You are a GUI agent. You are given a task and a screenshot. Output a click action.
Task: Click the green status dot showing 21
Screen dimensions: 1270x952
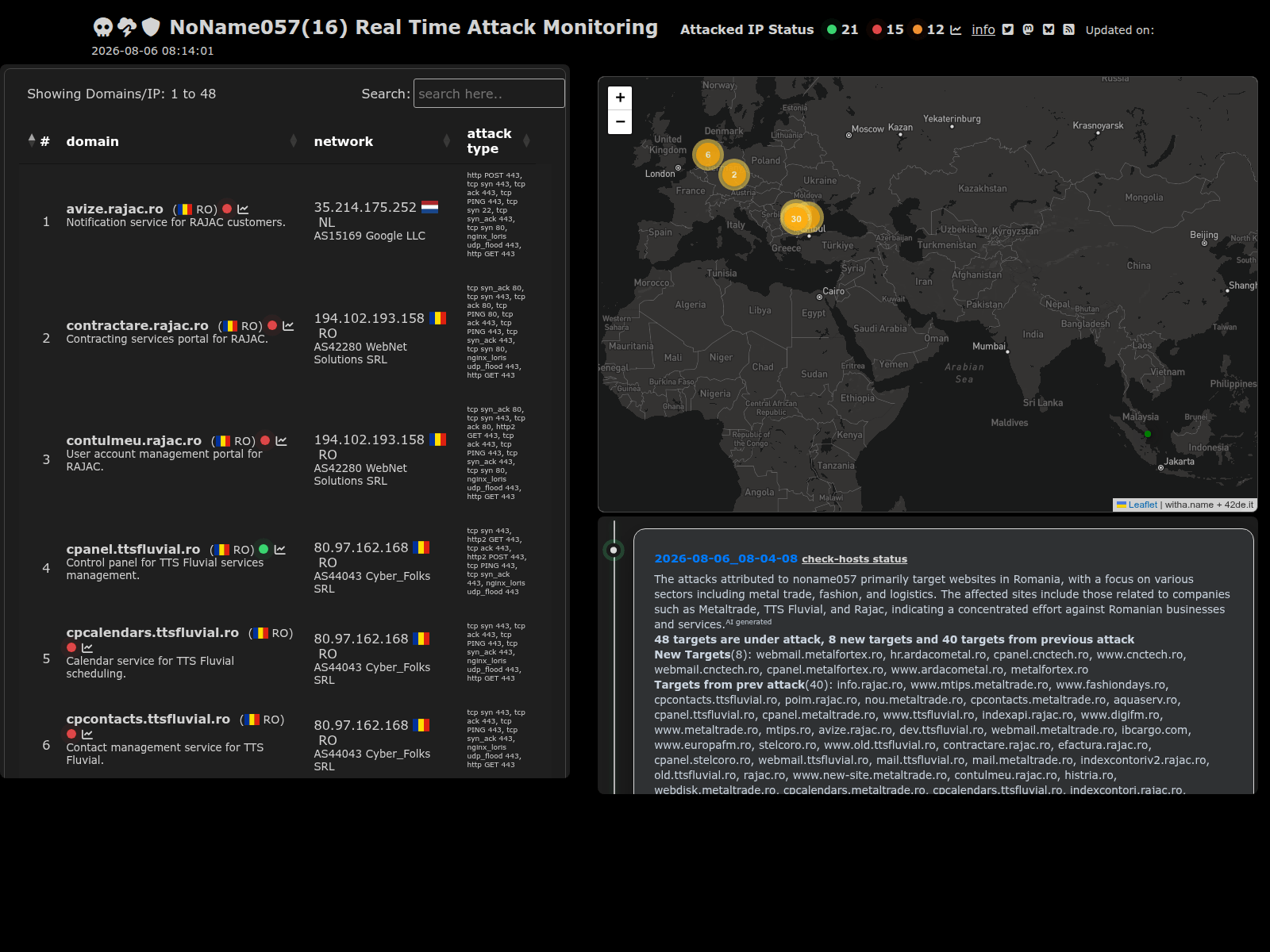(x=832, y=29)
